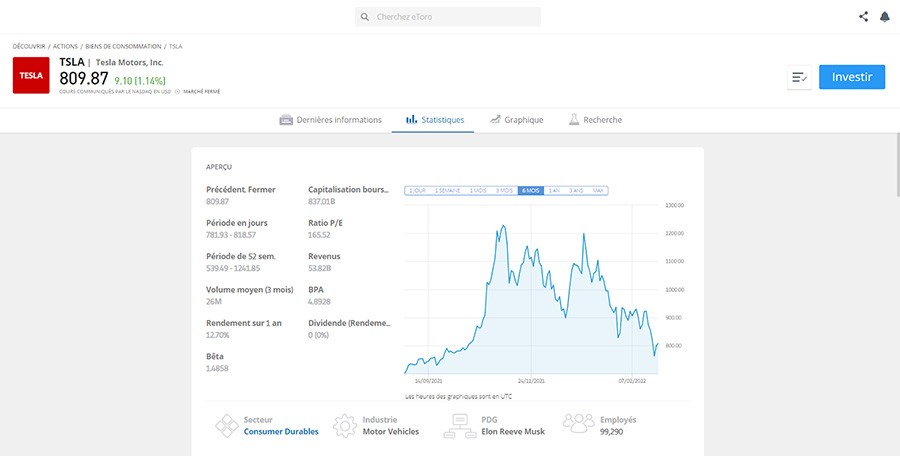Click the 99,290 employees value

click(x=611, y=432)
